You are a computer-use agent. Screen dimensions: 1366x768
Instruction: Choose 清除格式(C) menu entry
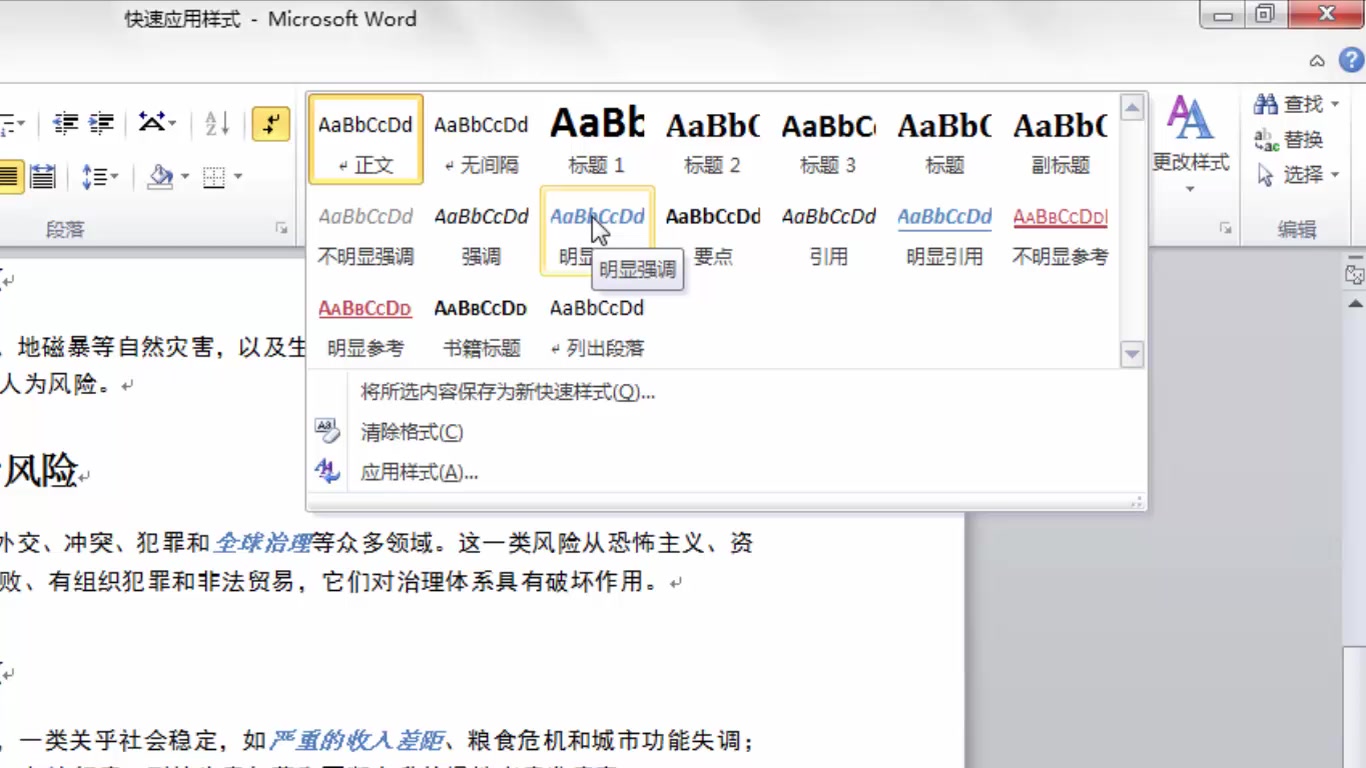(727, 432)
